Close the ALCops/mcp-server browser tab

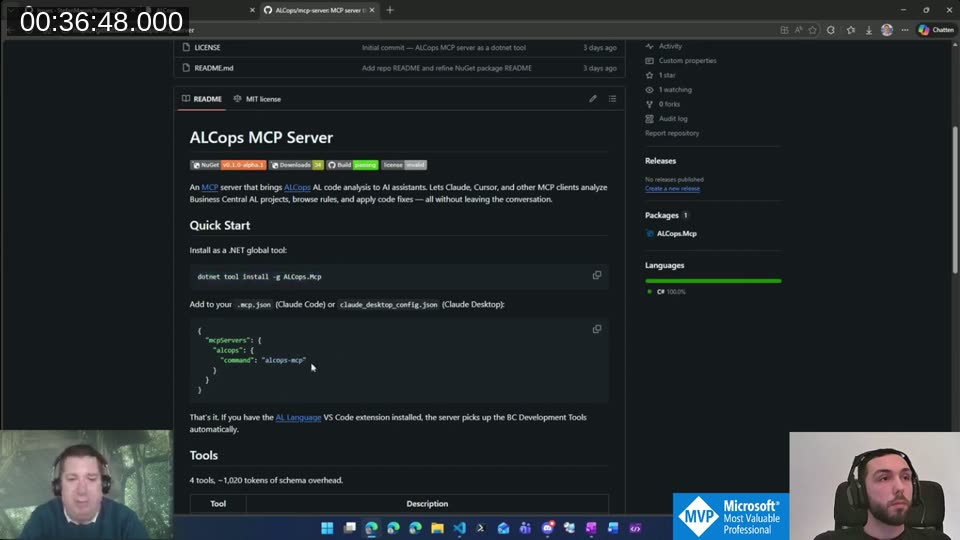[372, 10]
